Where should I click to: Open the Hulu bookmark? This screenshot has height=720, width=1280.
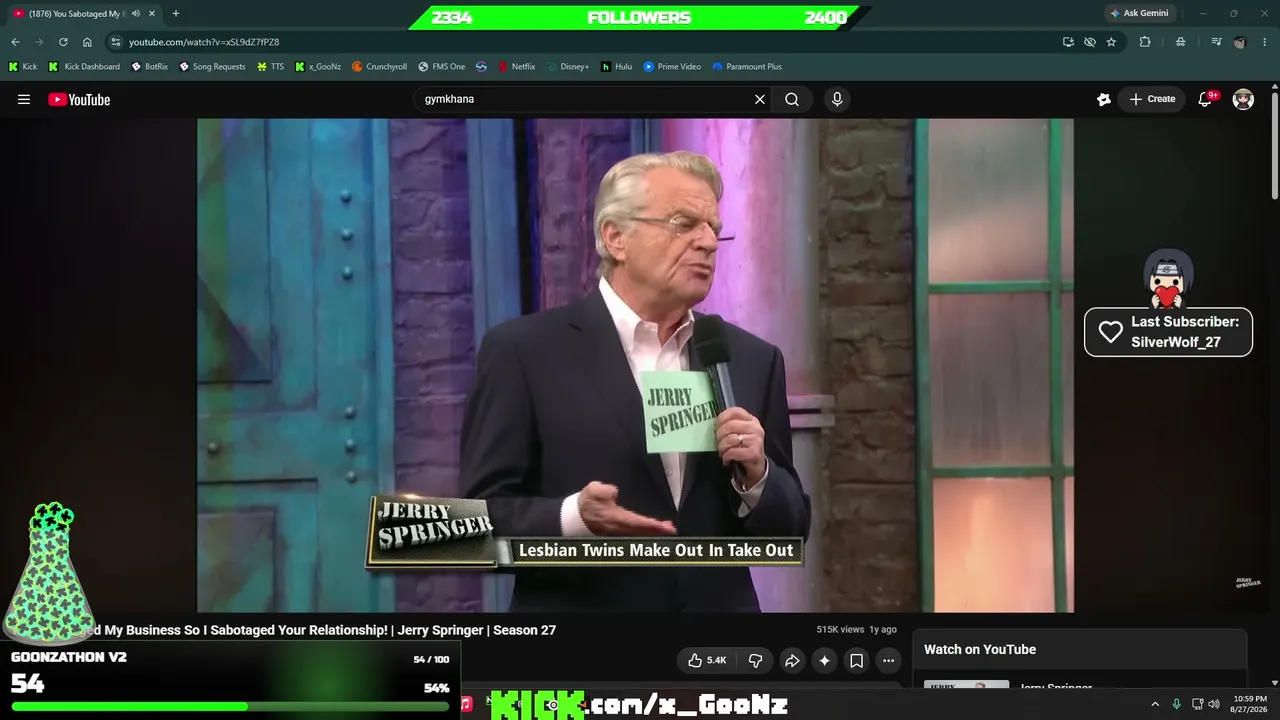pos(617,67)
